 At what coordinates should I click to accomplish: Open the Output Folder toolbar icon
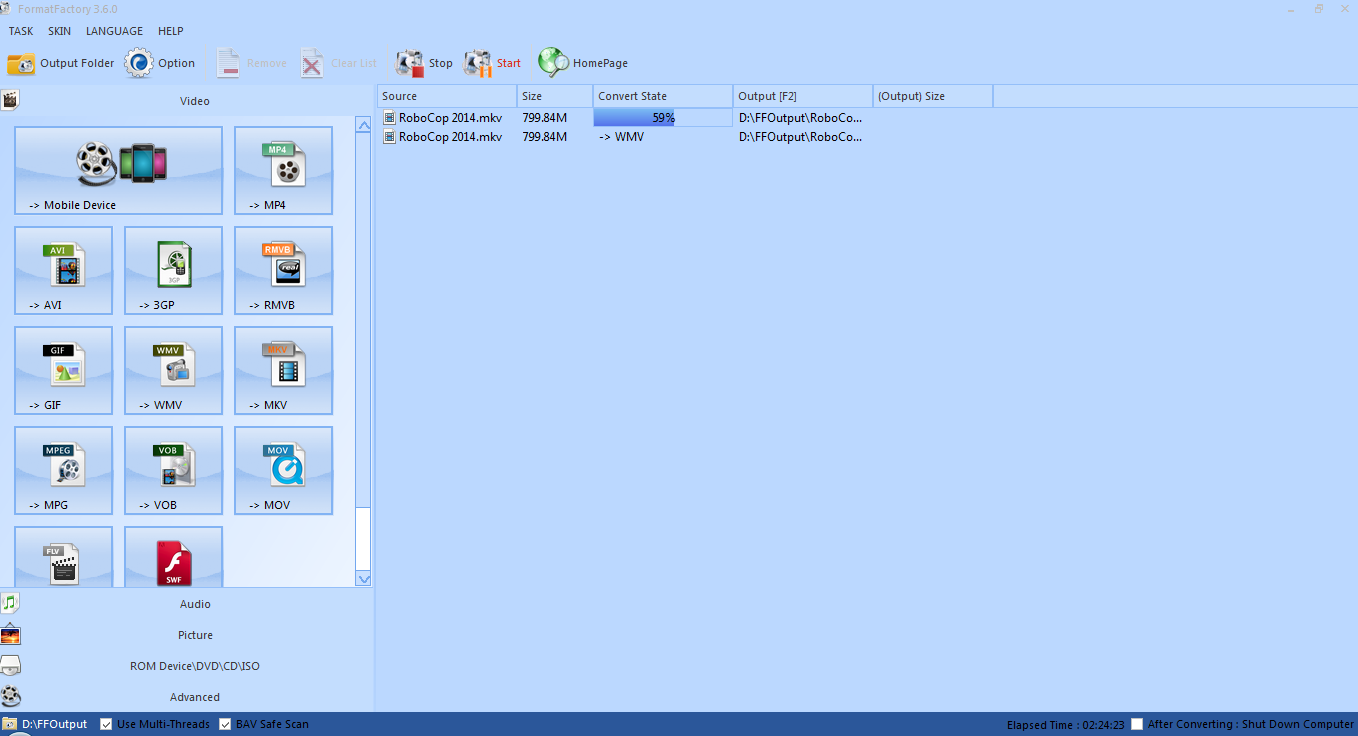coord(21,63)
